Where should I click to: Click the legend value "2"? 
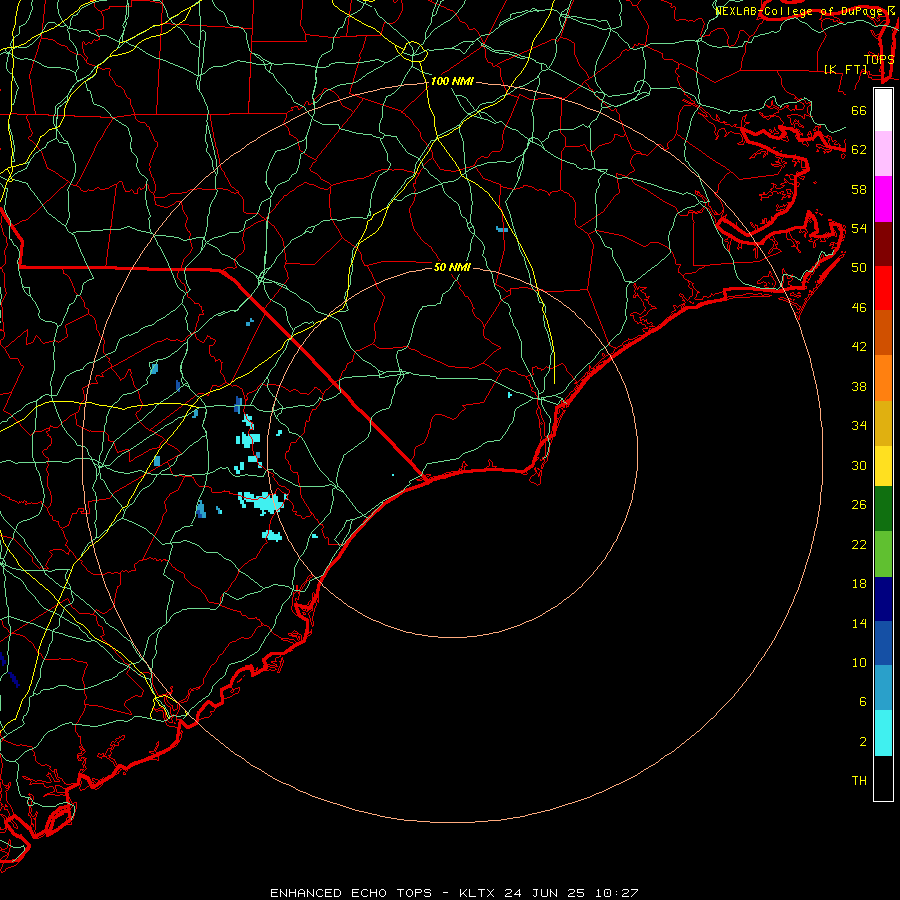coord(862,742)
